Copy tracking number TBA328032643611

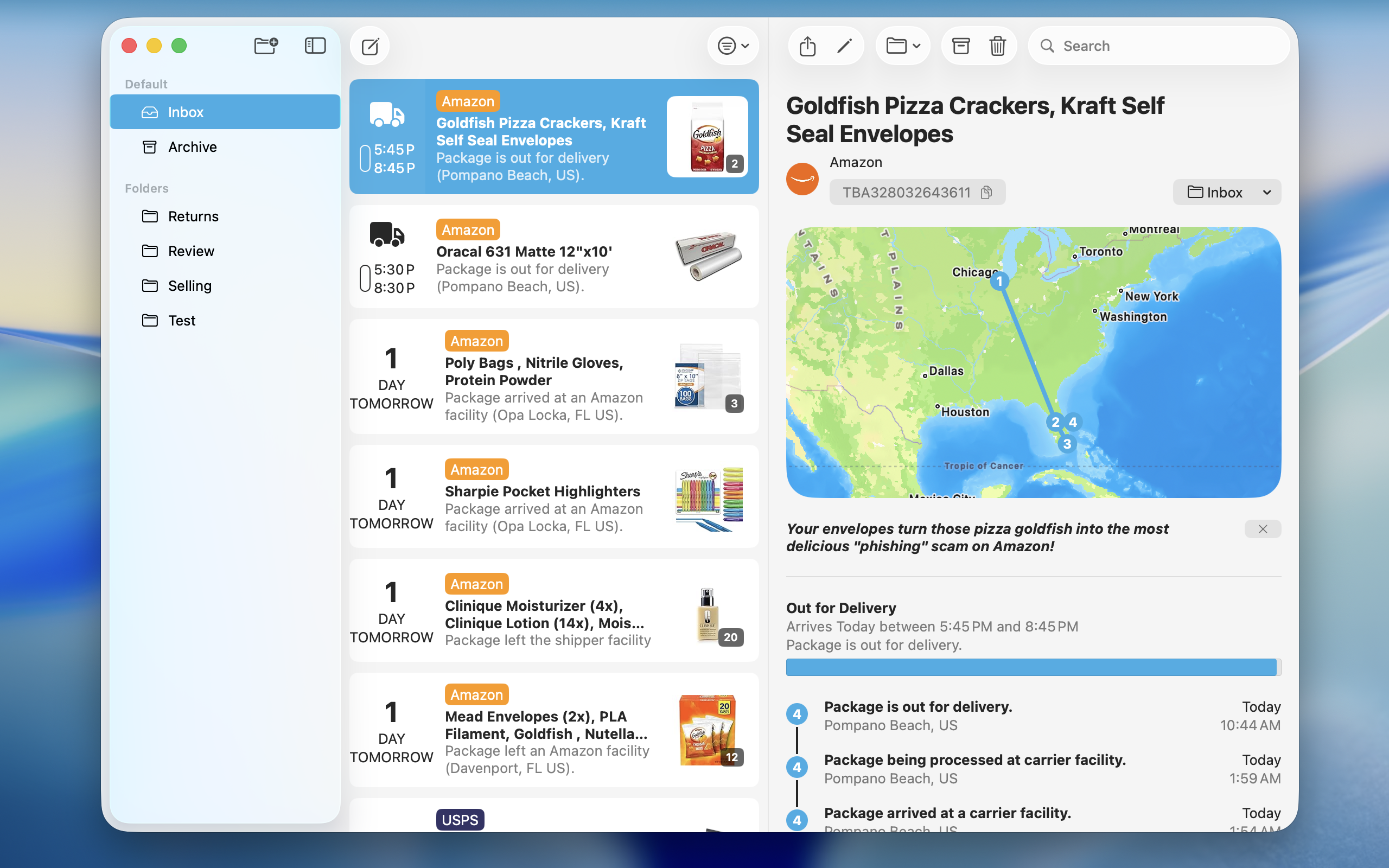(x=986, y=192)
